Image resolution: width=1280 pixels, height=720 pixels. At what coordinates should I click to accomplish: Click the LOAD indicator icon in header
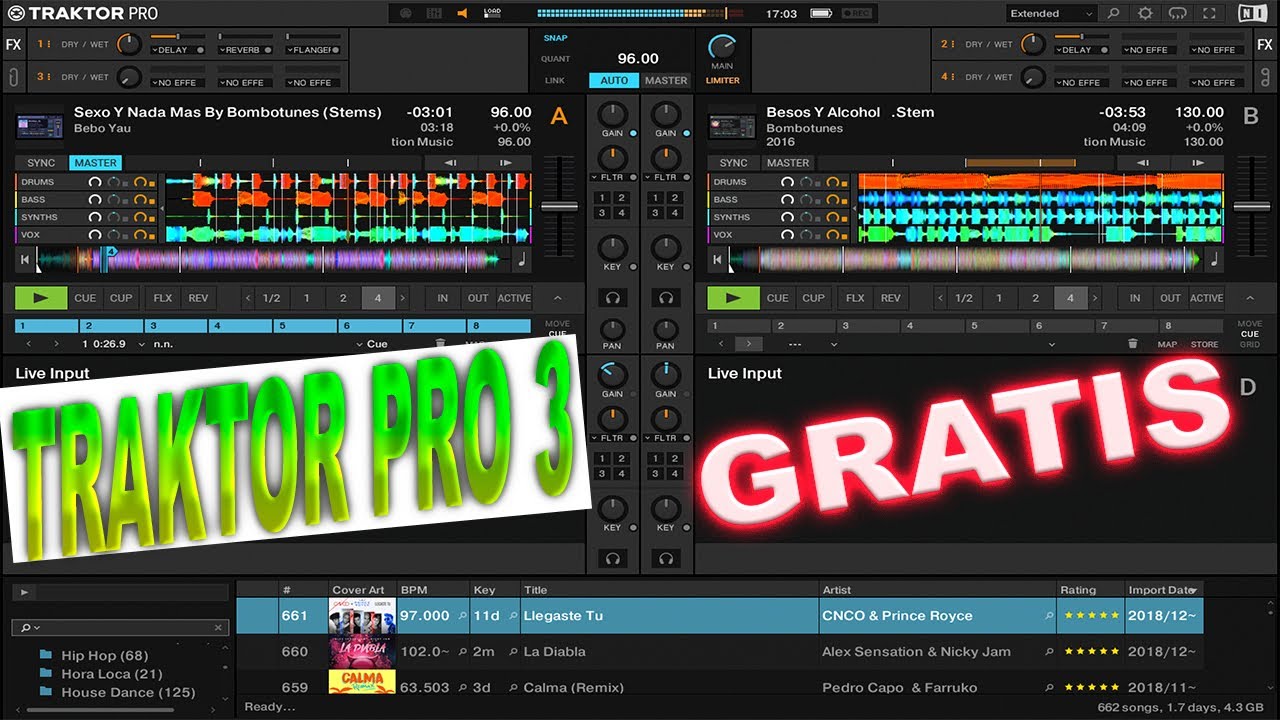coord(491,13)
